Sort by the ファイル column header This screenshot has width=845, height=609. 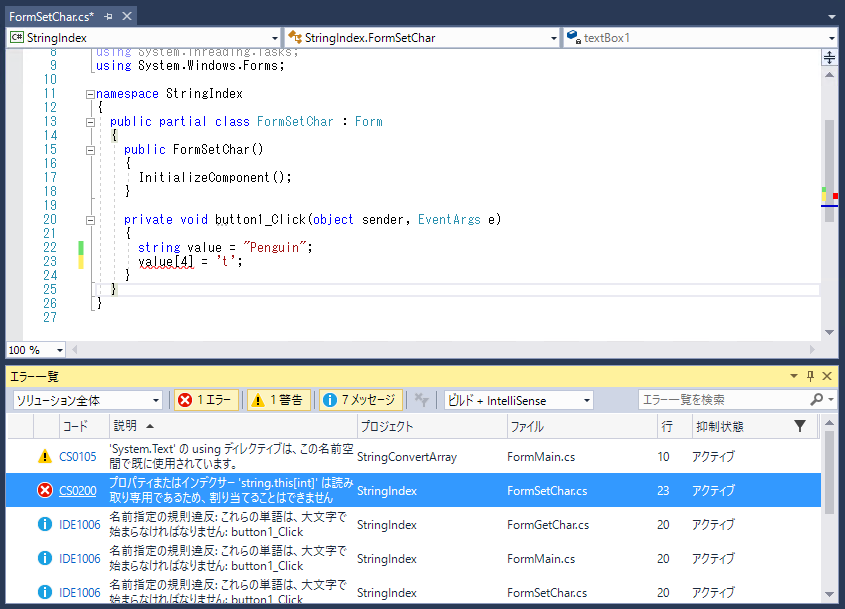[582, 426]
